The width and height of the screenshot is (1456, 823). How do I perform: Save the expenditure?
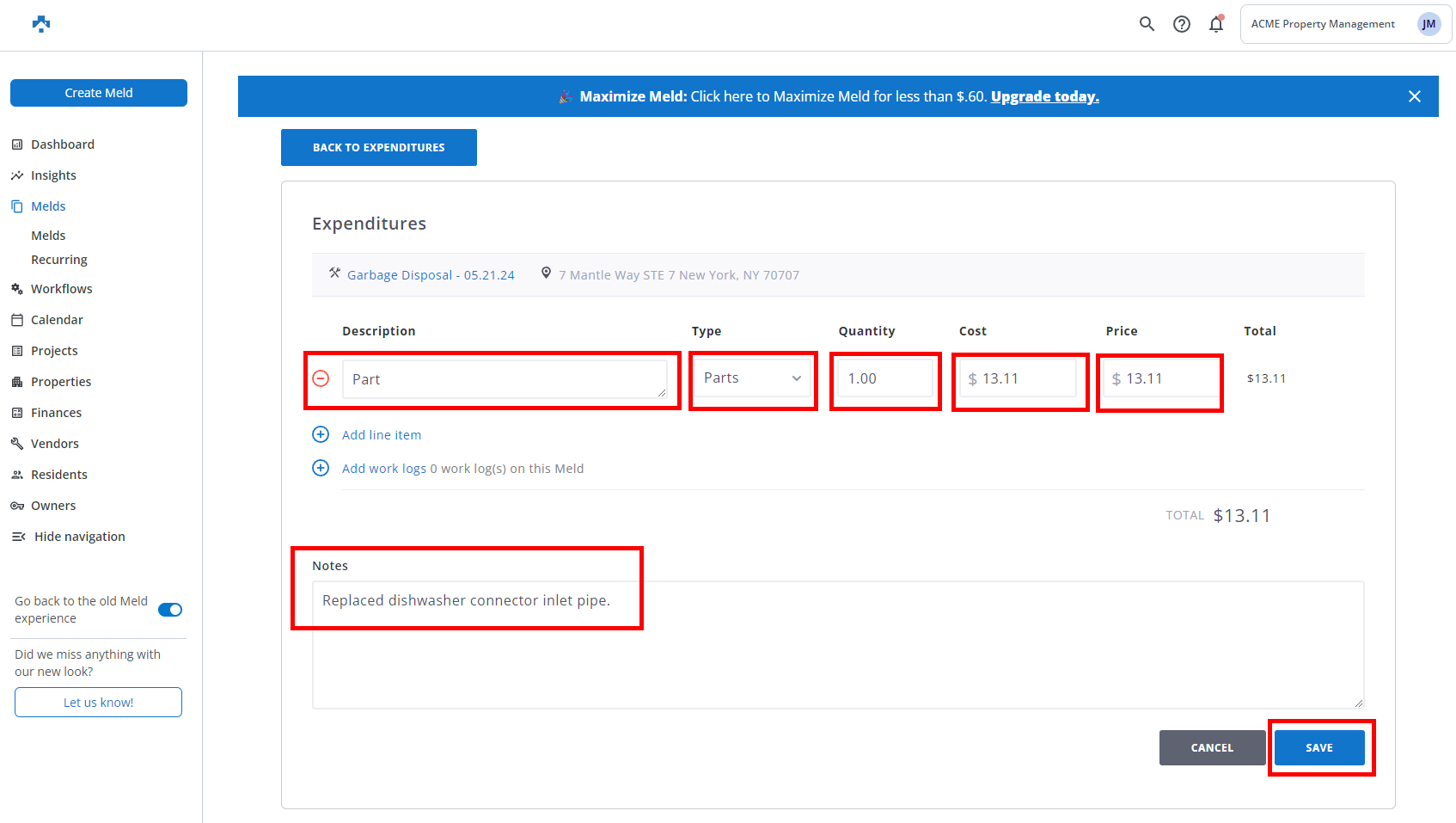pos(1318,747)
